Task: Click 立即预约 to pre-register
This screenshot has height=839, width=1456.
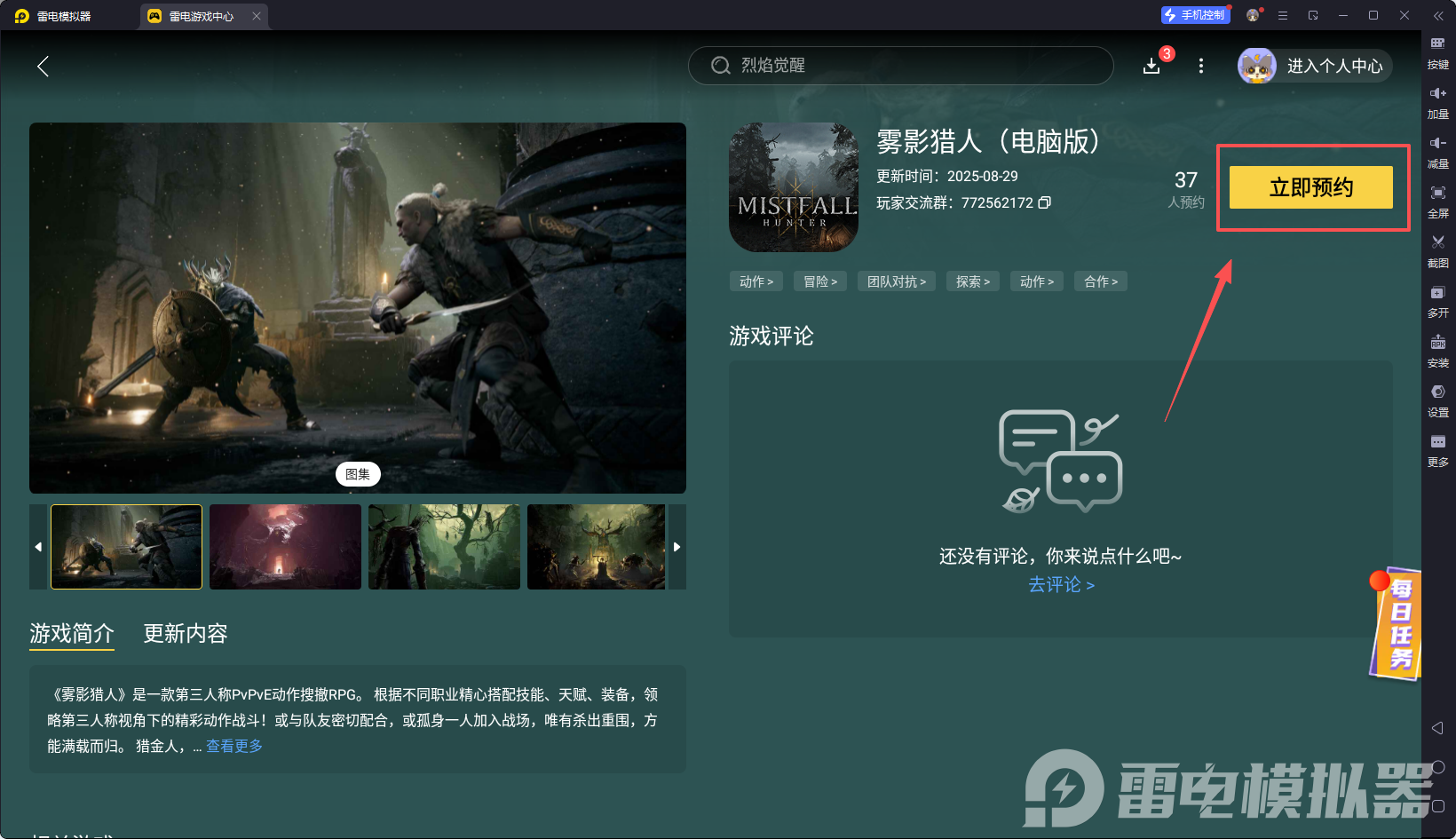Action: pyautogui.click(x=1311, y=187)
